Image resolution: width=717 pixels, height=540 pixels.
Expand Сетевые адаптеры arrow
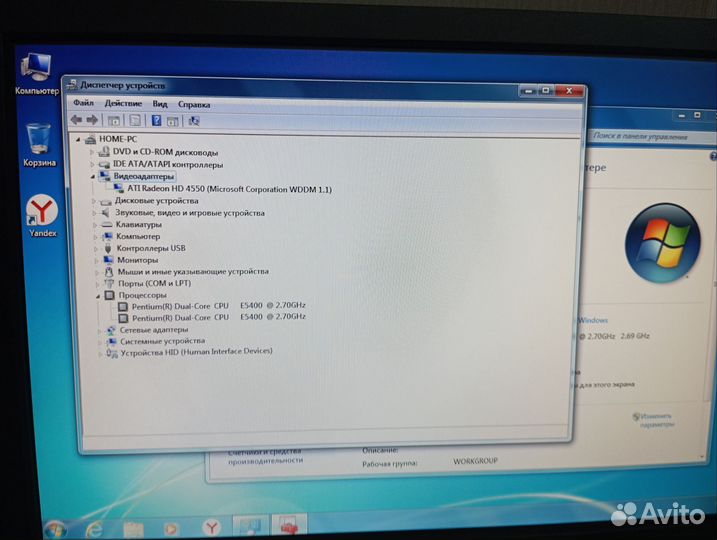coord(99,330)
